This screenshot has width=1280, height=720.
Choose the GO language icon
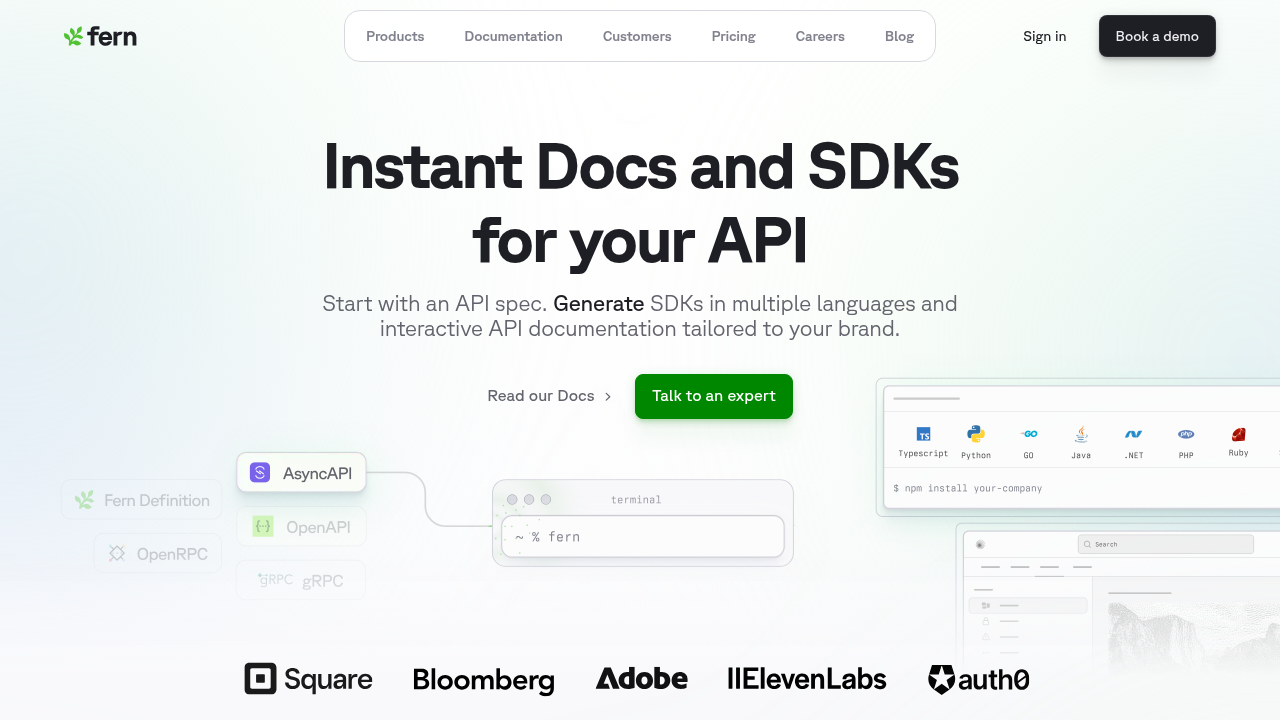(x=1028, y=434)
